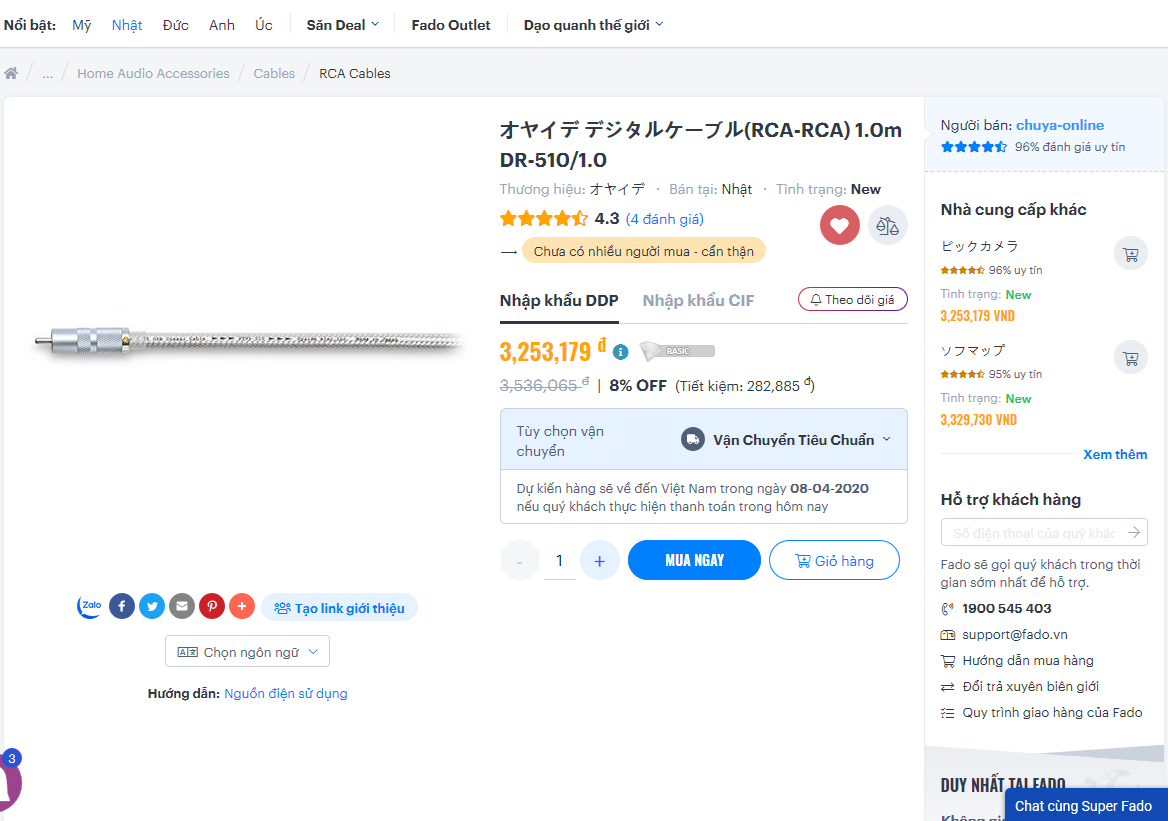Click Xem thêm suppliers link
The image size is (1168, 821).
[1115, 454]
